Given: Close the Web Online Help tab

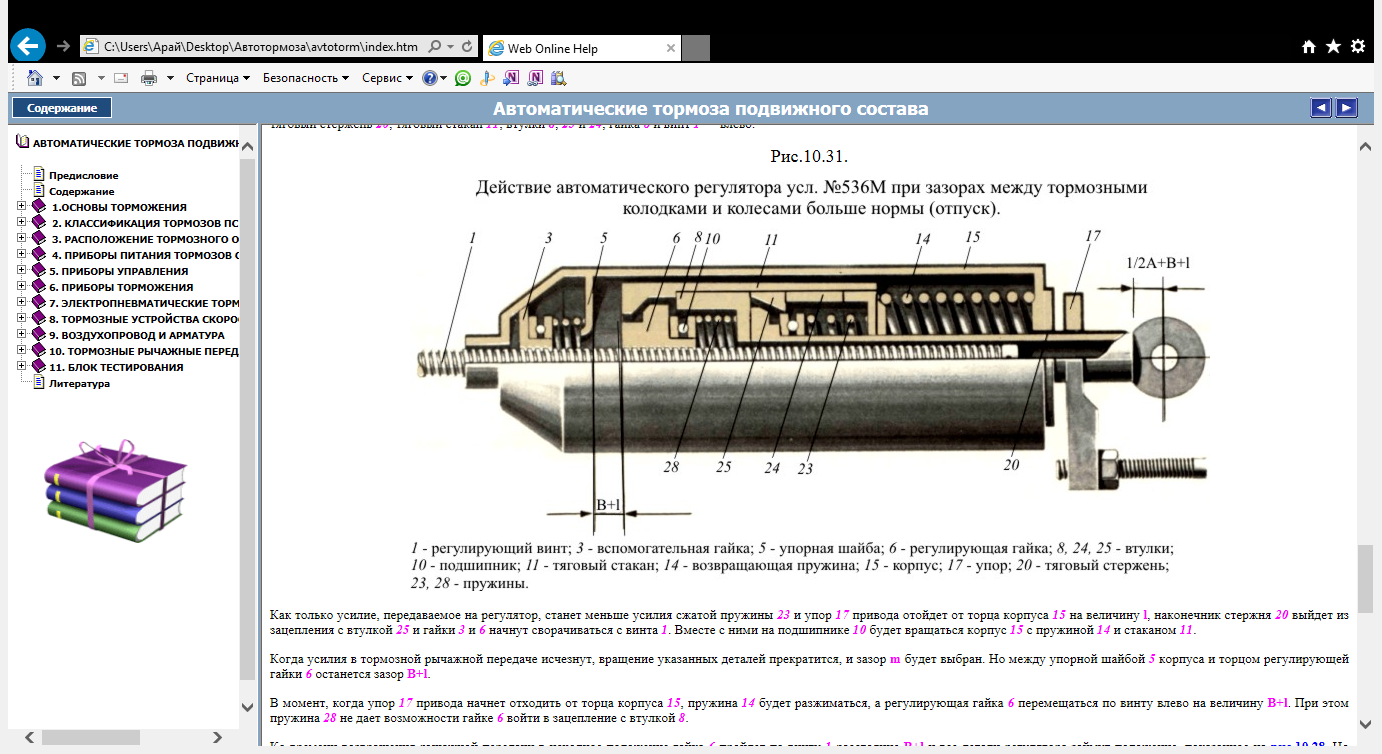Looking at the screenshot, I should click(x=671, y=48).
